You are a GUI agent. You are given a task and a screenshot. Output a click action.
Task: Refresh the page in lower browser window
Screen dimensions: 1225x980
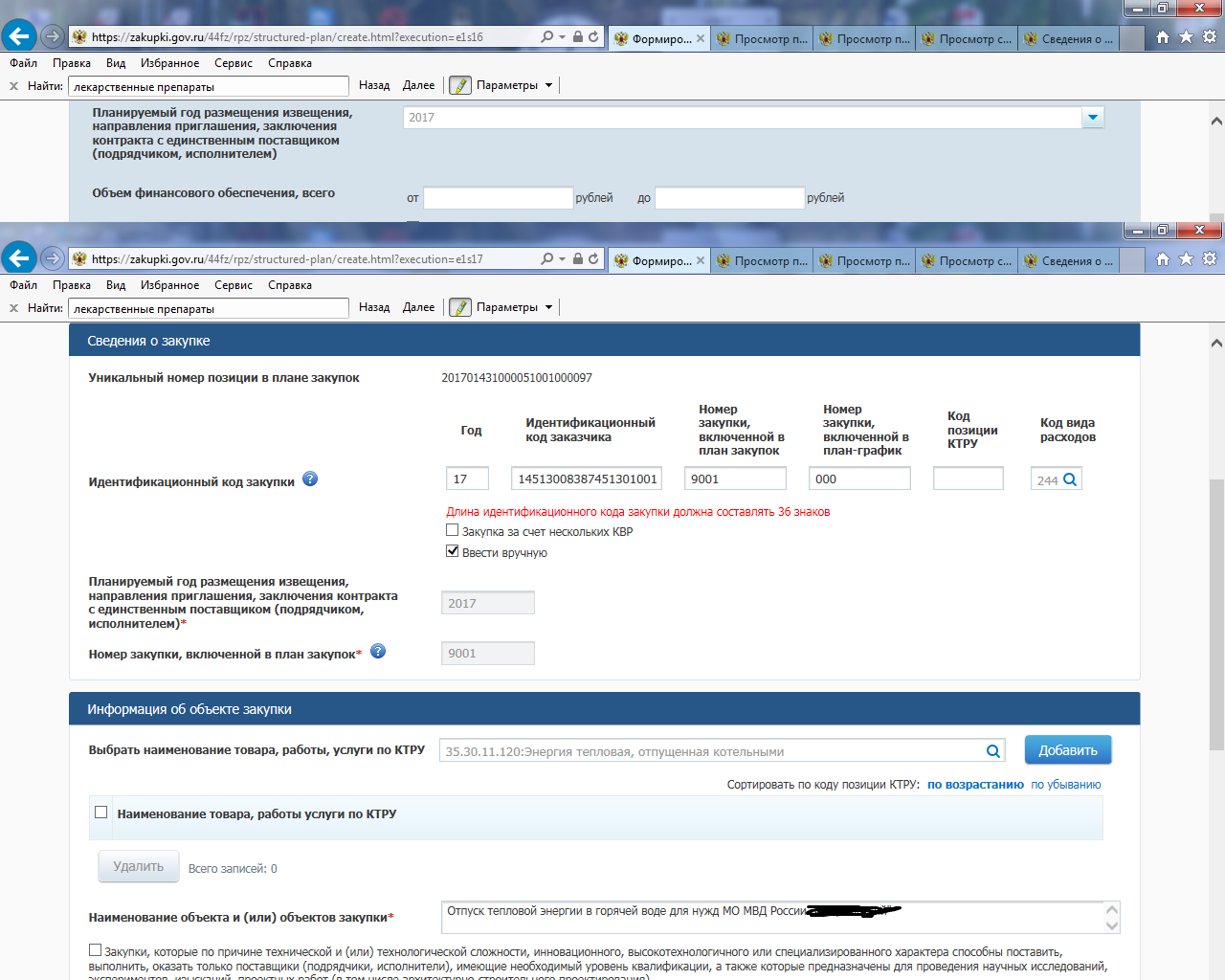coord(593,258)
